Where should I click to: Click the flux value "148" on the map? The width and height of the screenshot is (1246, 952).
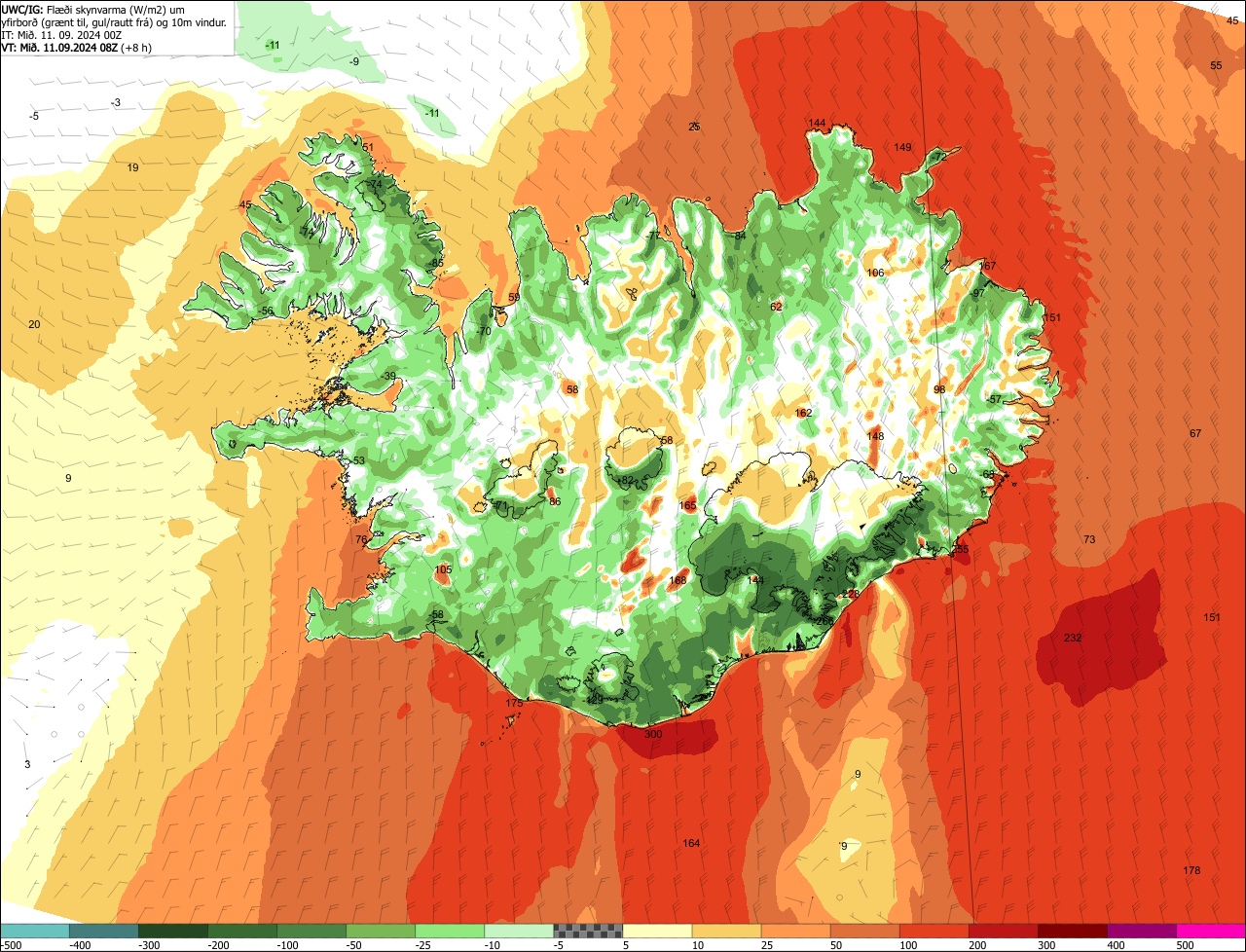click(875, 436)
